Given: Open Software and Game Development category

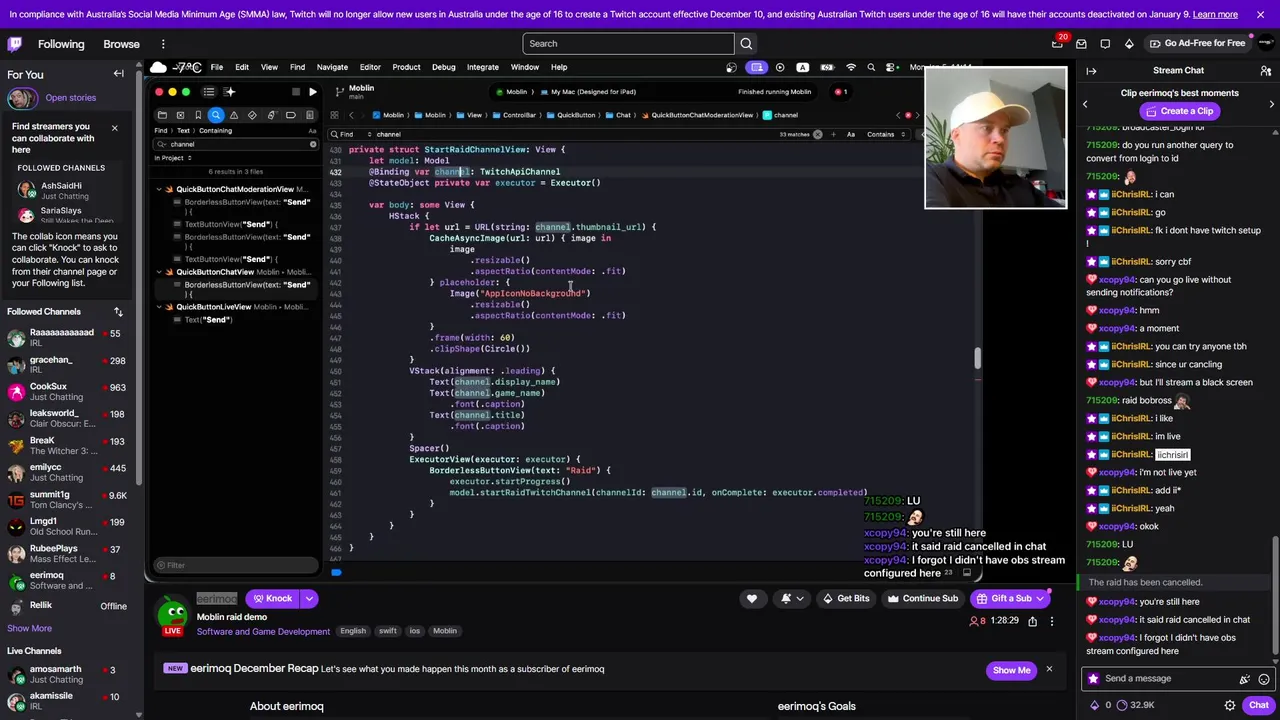Looking at the screenshot, I should coord(263,632).
